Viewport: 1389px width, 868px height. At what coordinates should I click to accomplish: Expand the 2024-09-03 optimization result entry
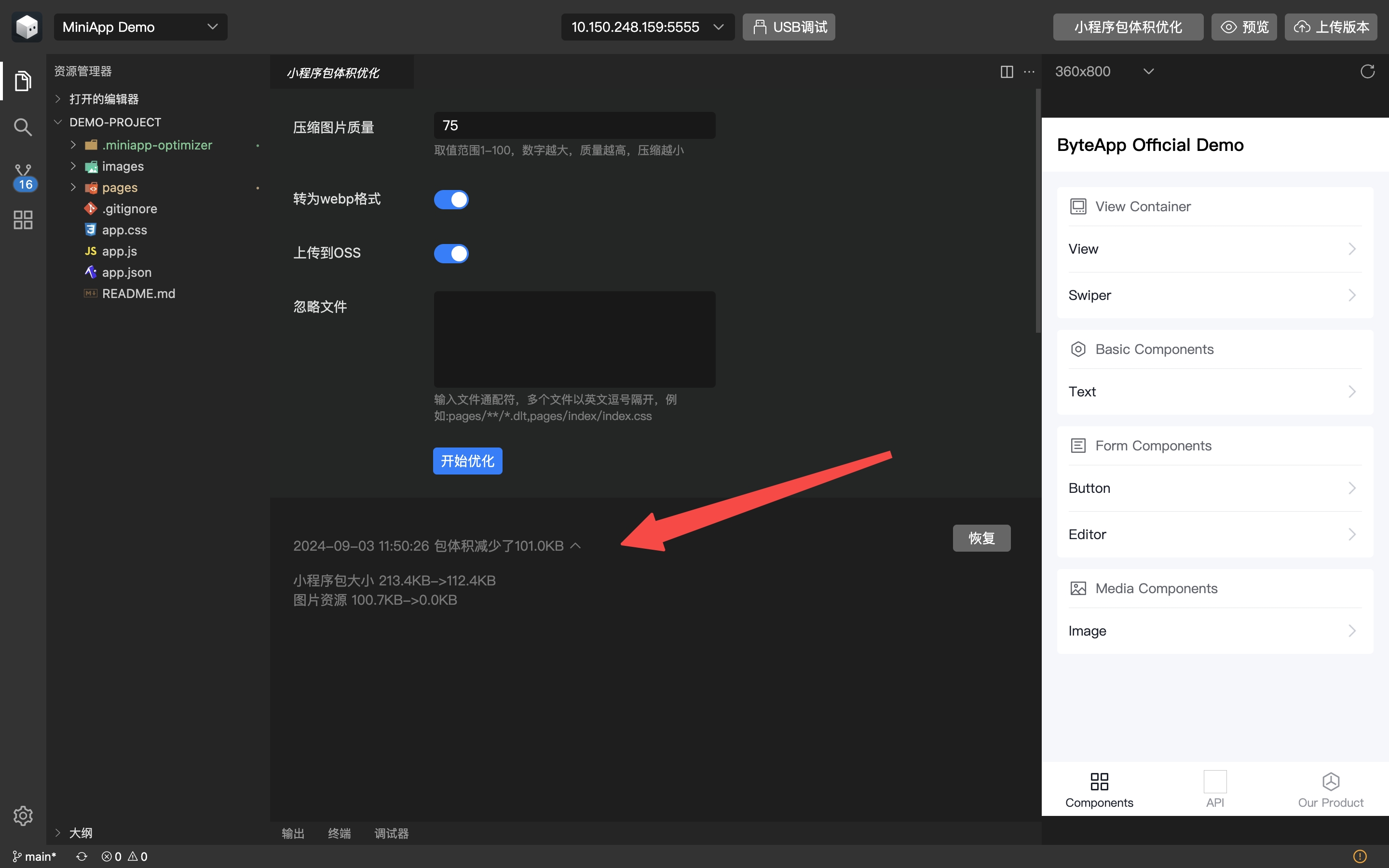coord(576,545)
